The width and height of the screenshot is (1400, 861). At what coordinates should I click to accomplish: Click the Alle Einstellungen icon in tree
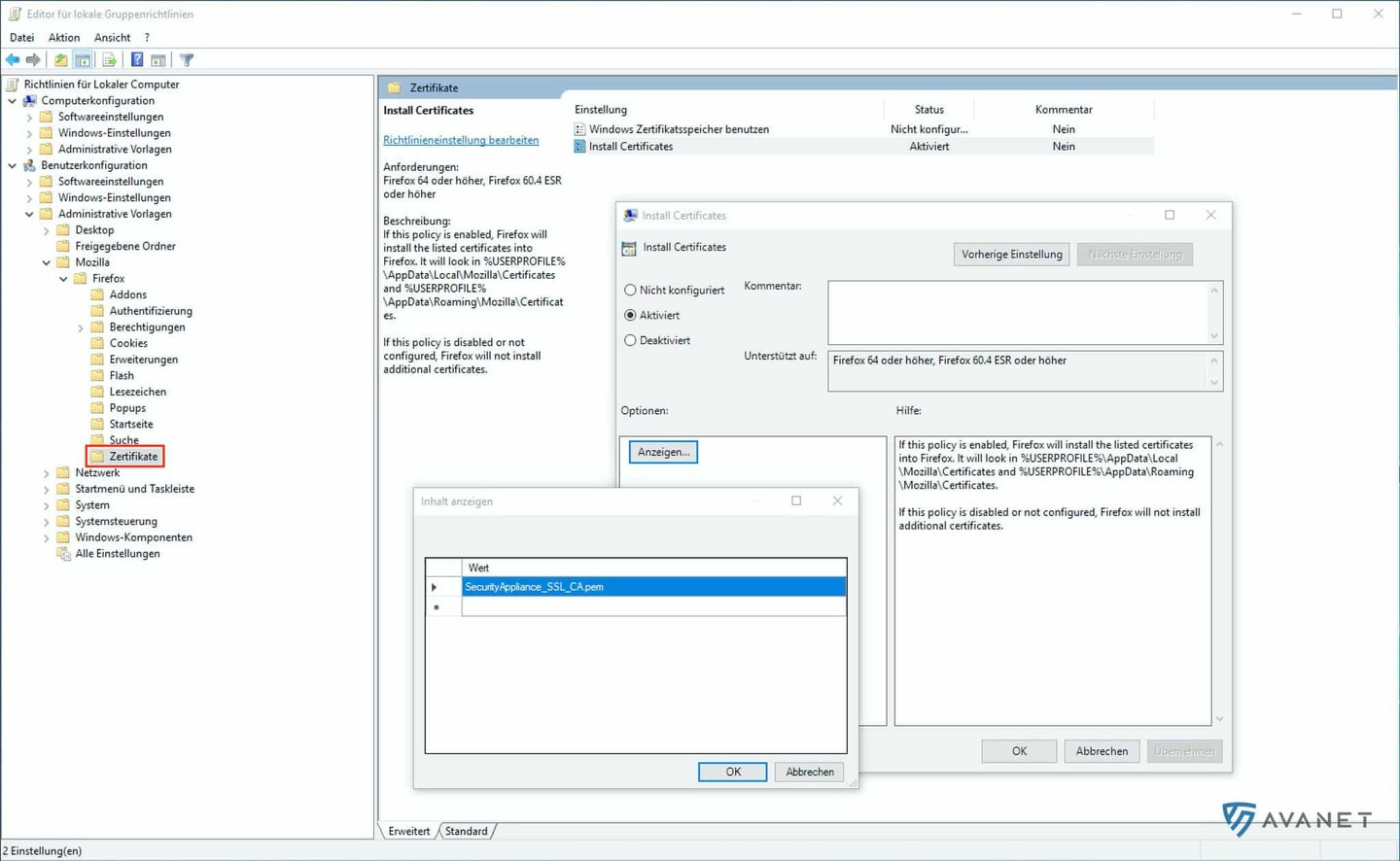(x=63, y=554)
